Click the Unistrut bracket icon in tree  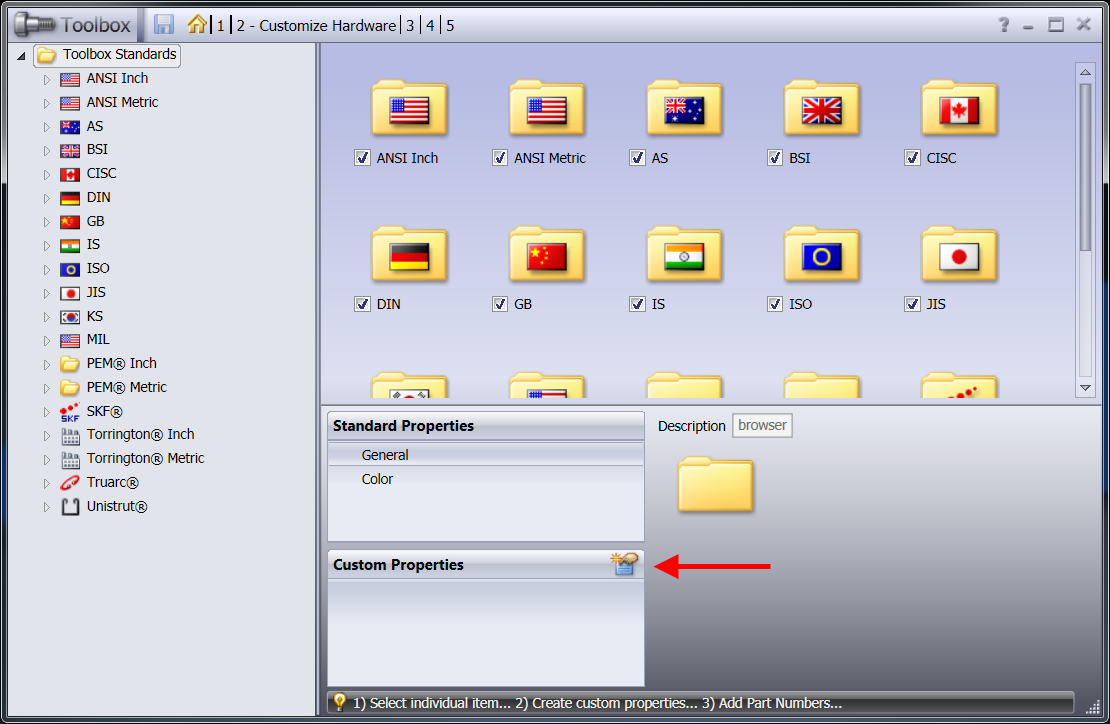69,507
